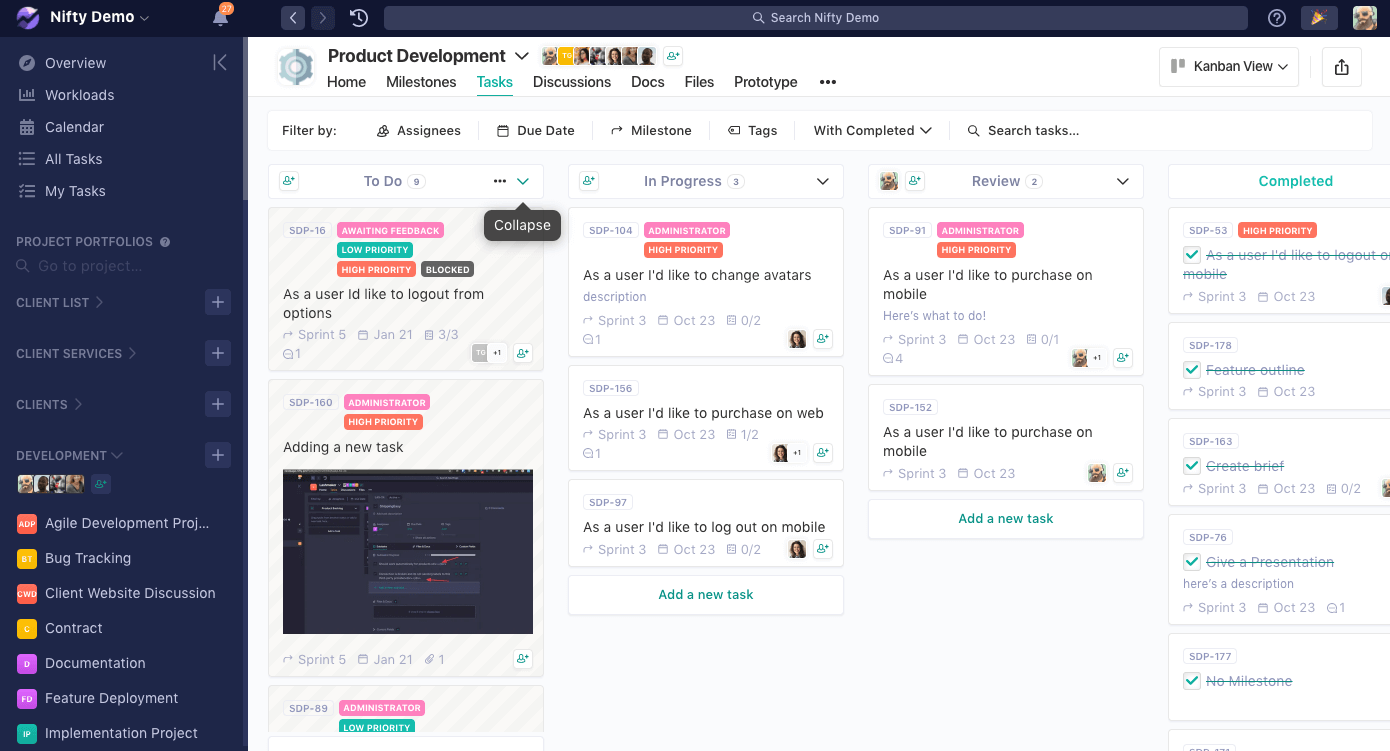Image resolution: width=1390 pixels, height=751 pixels.
Task: Open the screenshot thumbnail on Adding a new task
Action: click(408, 551)
